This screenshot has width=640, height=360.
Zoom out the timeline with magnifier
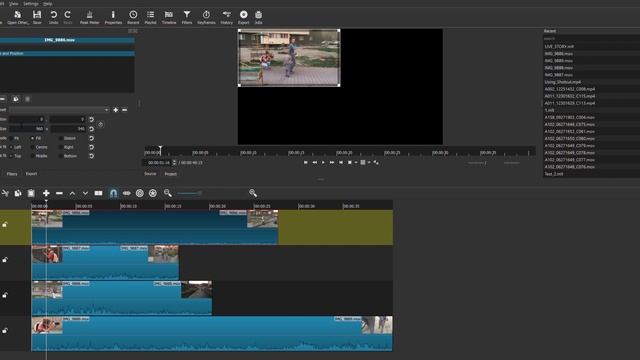[x=167, y=193]
